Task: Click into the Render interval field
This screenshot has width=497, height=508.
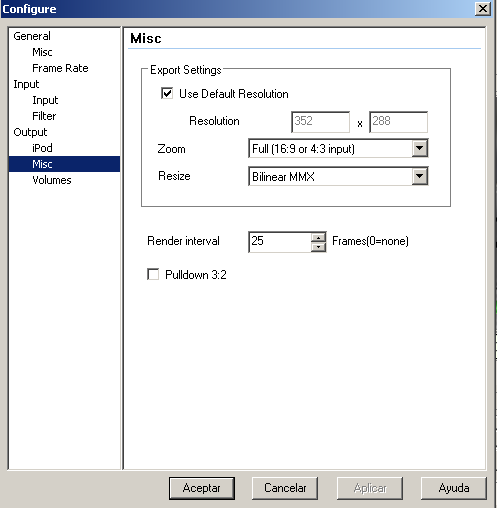Action: pos(280,242)
